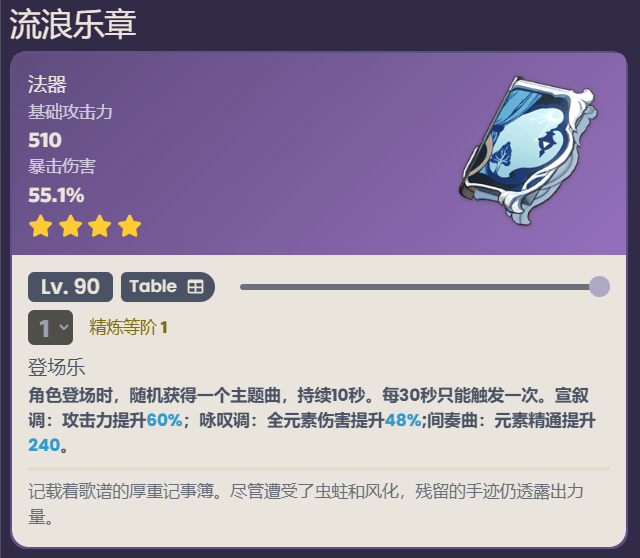This screenshot has height=558, width=640.
Task: Click the highlighted 240 mastery value
Action: coord(44,445)
